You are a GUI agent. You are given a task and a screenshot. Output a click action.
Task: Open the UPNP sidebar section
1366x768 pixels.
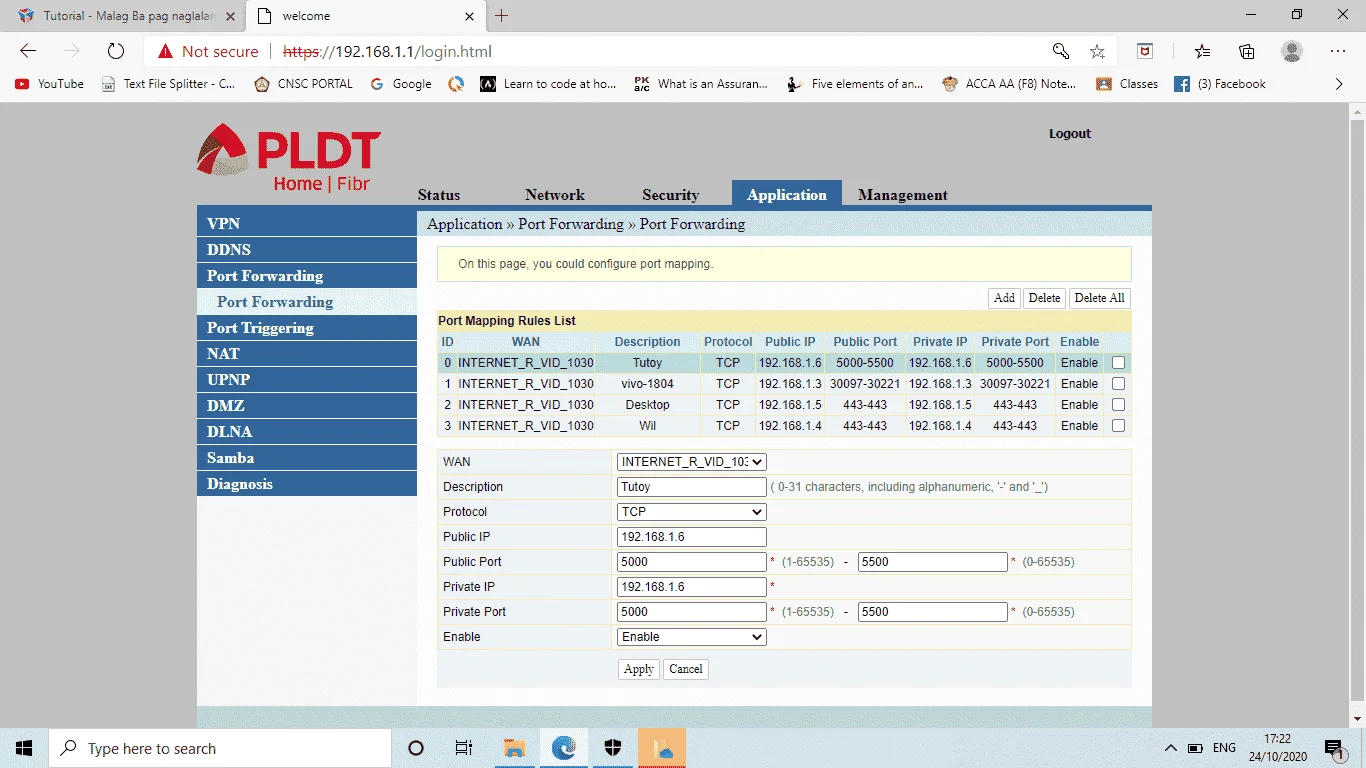(307, 380)
